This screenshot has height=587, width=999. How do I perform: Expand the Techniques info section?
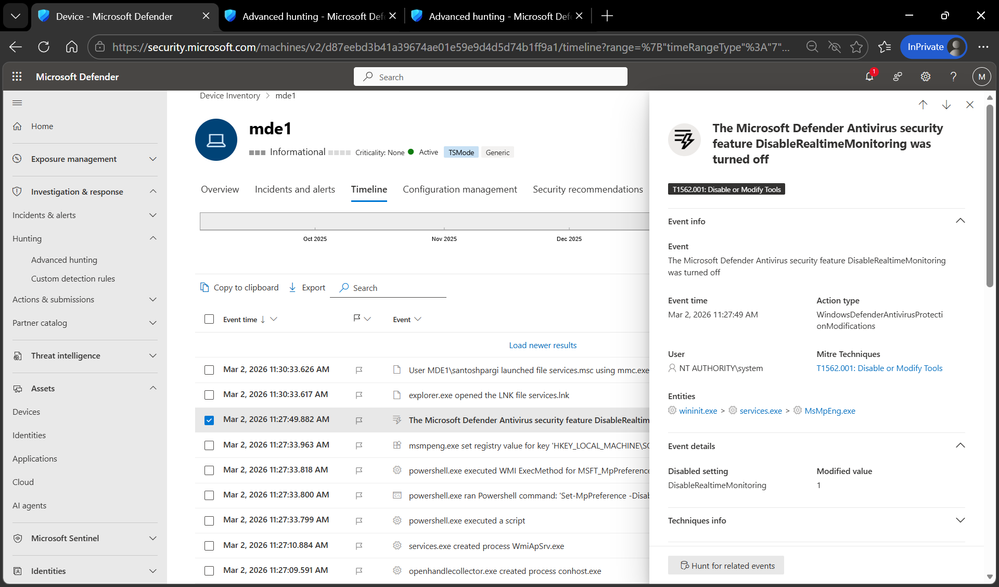pyautogui.click(x=959, y=520)
